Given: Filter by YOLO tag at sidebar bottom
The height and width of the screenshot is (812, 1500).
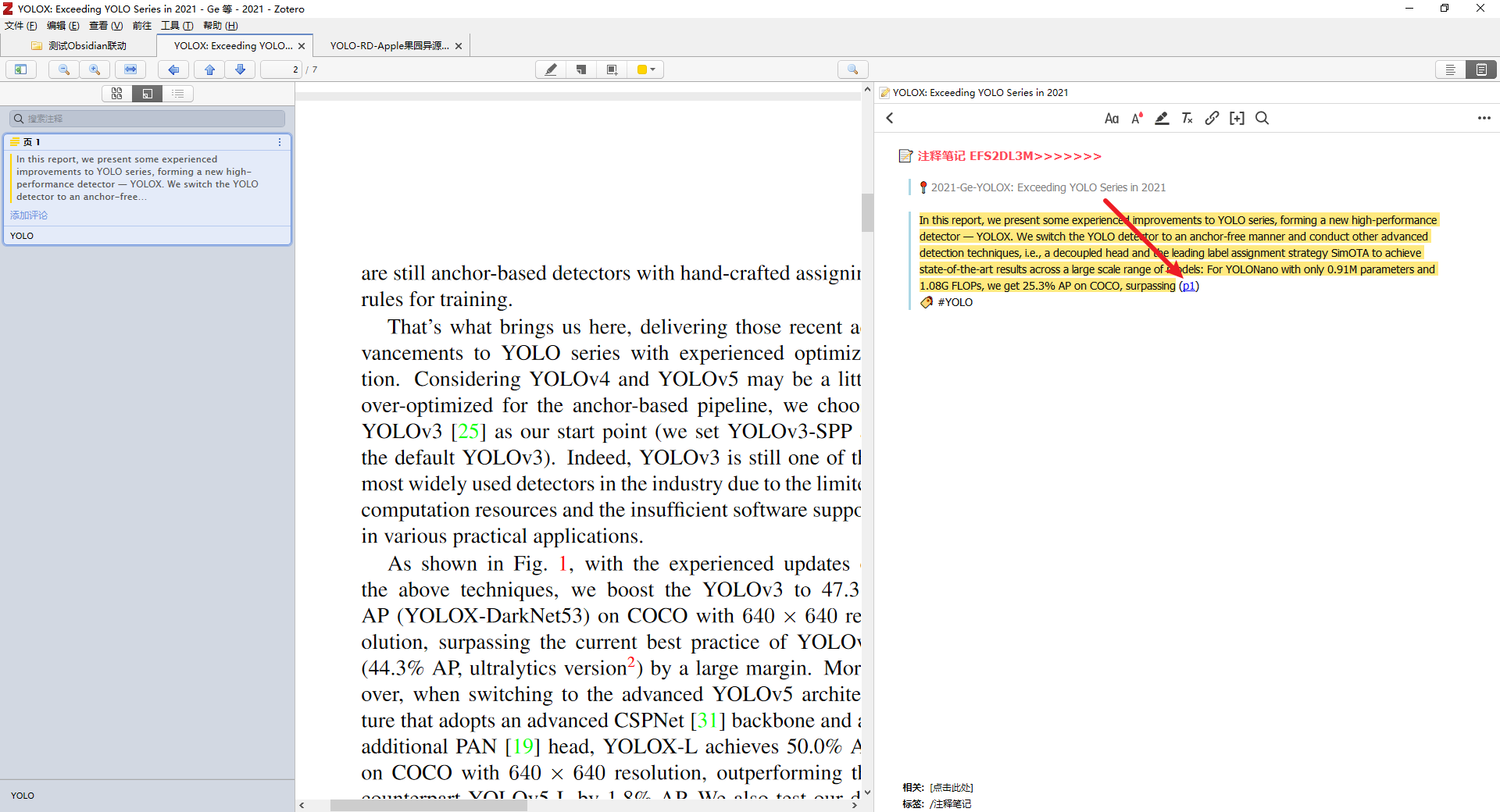Looking at the screenshot, I should pyautogui.click(x=23, y=796).
